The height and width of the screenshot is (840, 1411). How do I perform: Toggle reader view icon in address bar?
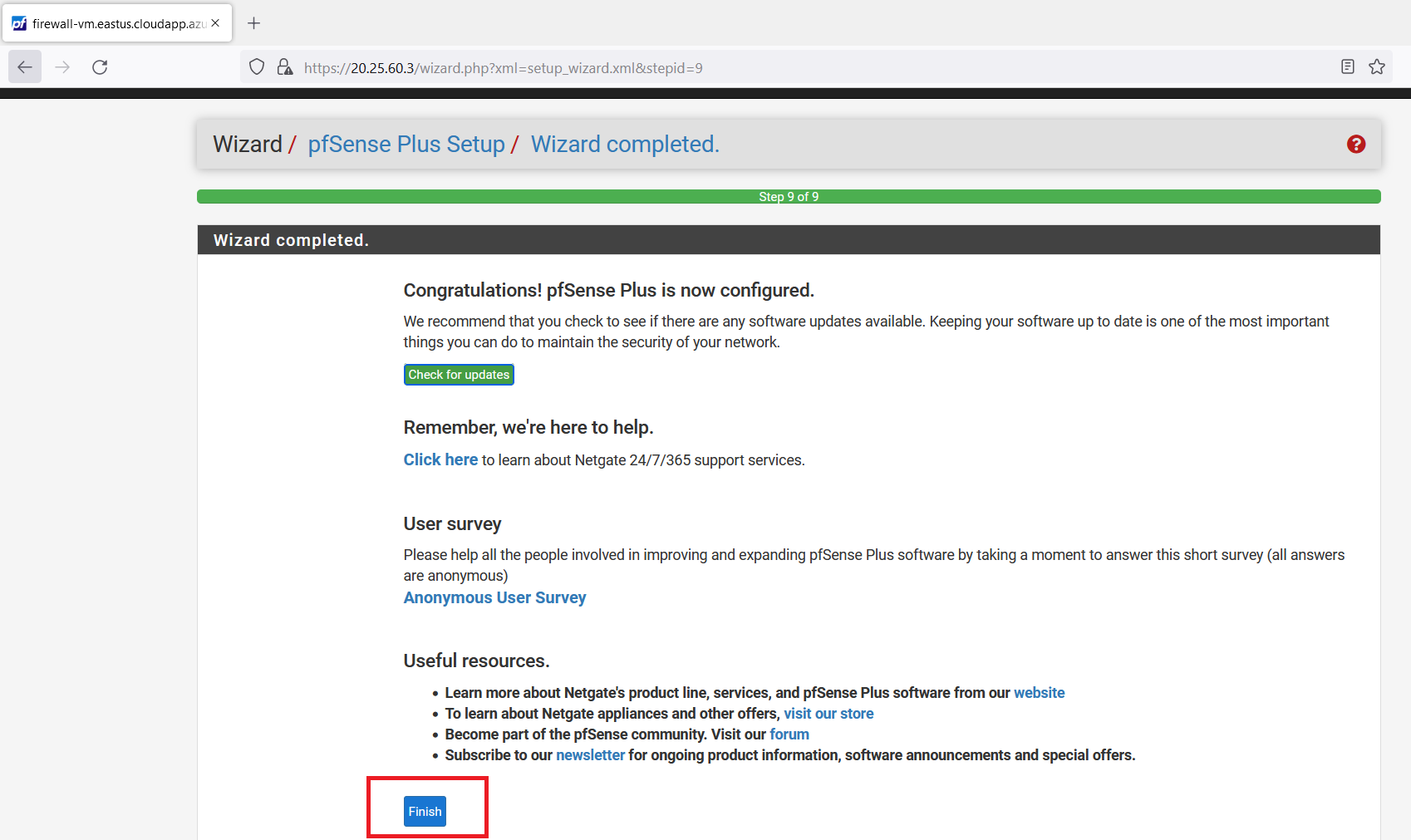pyautogui.click(x=1347, y=67)
